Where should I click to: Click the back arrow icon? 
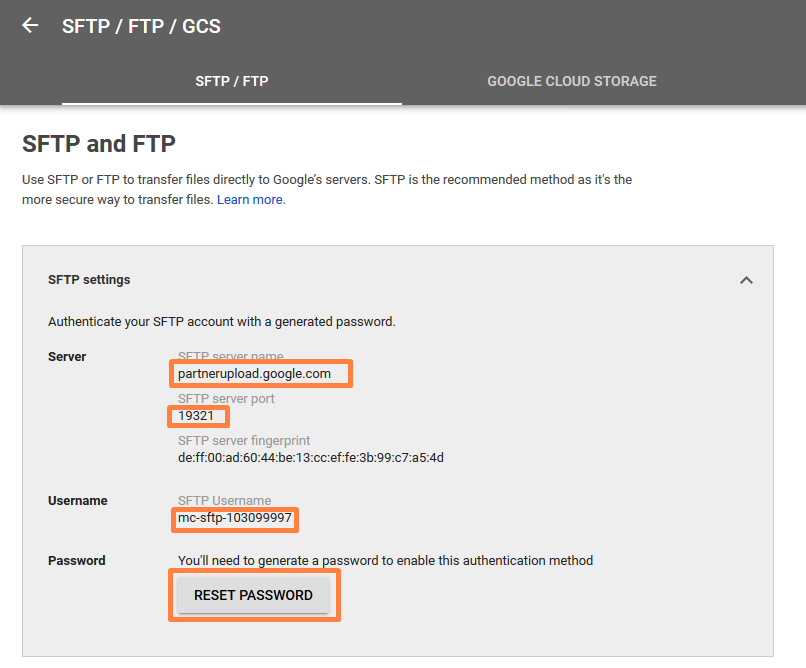[x=30, y=26]
